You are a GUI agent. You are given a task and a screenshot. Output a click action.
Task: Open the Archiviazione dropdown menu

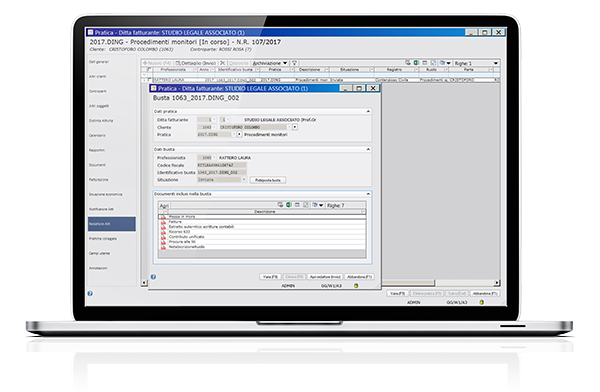tap(270, 63)
